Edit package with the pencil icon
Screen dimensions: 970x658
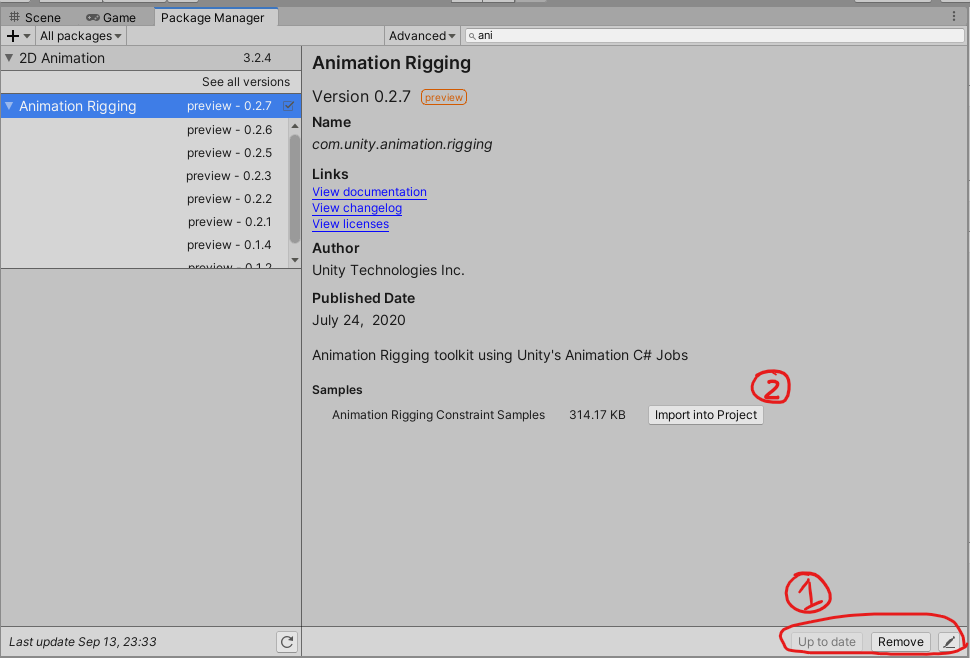[950, 642]
